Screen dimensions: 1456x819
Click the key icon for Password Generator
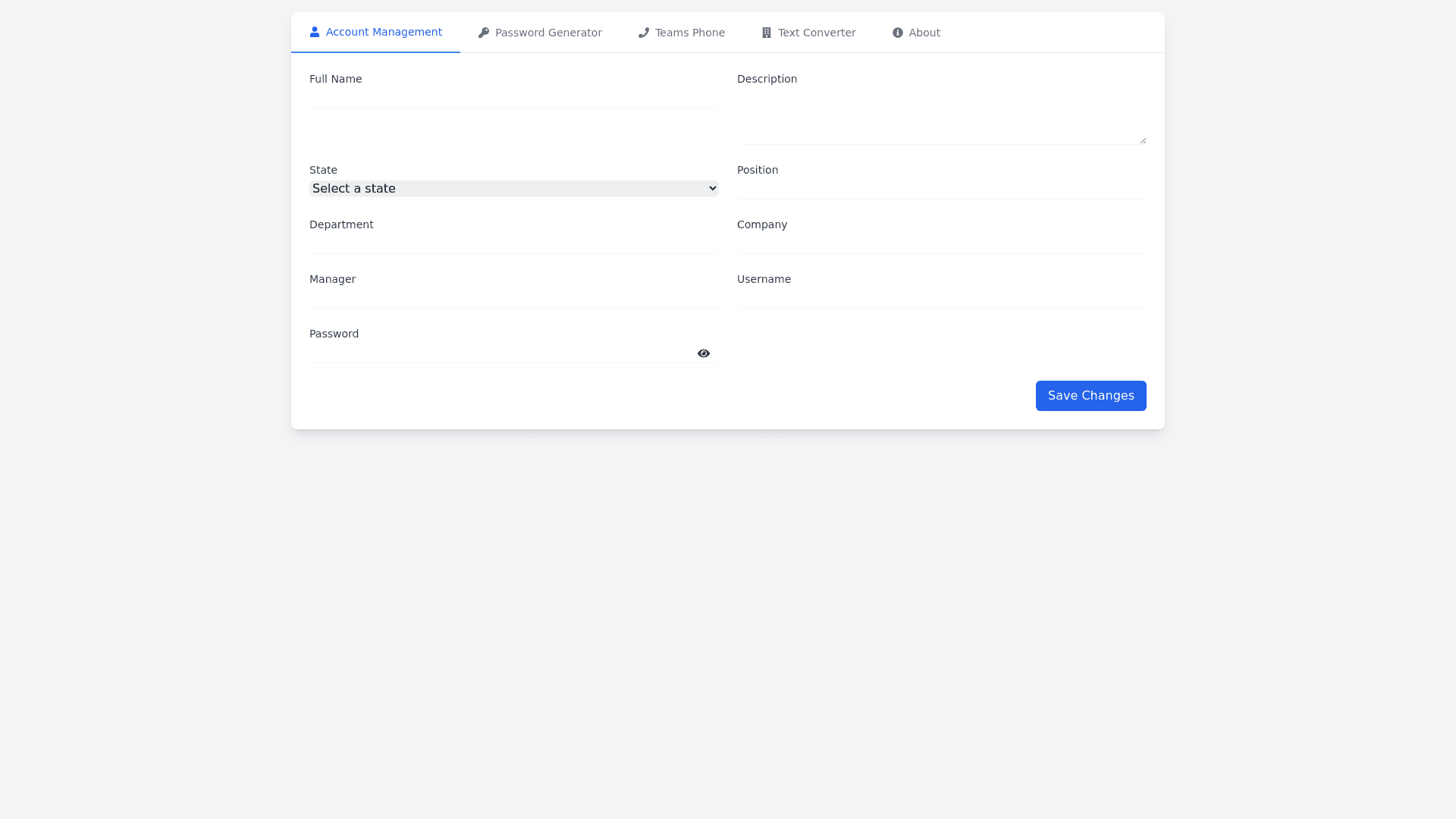pyautogui.click(x=484, y=32)
